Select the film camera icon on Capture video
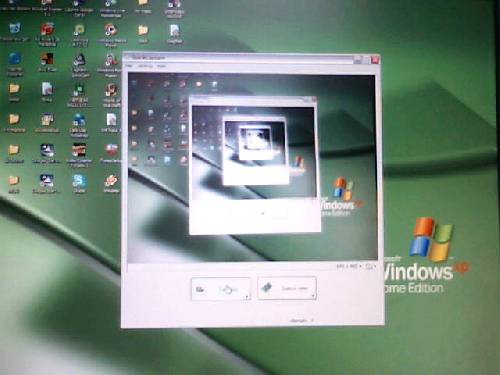Screen dimensions: 500x375 pos(266,287)
